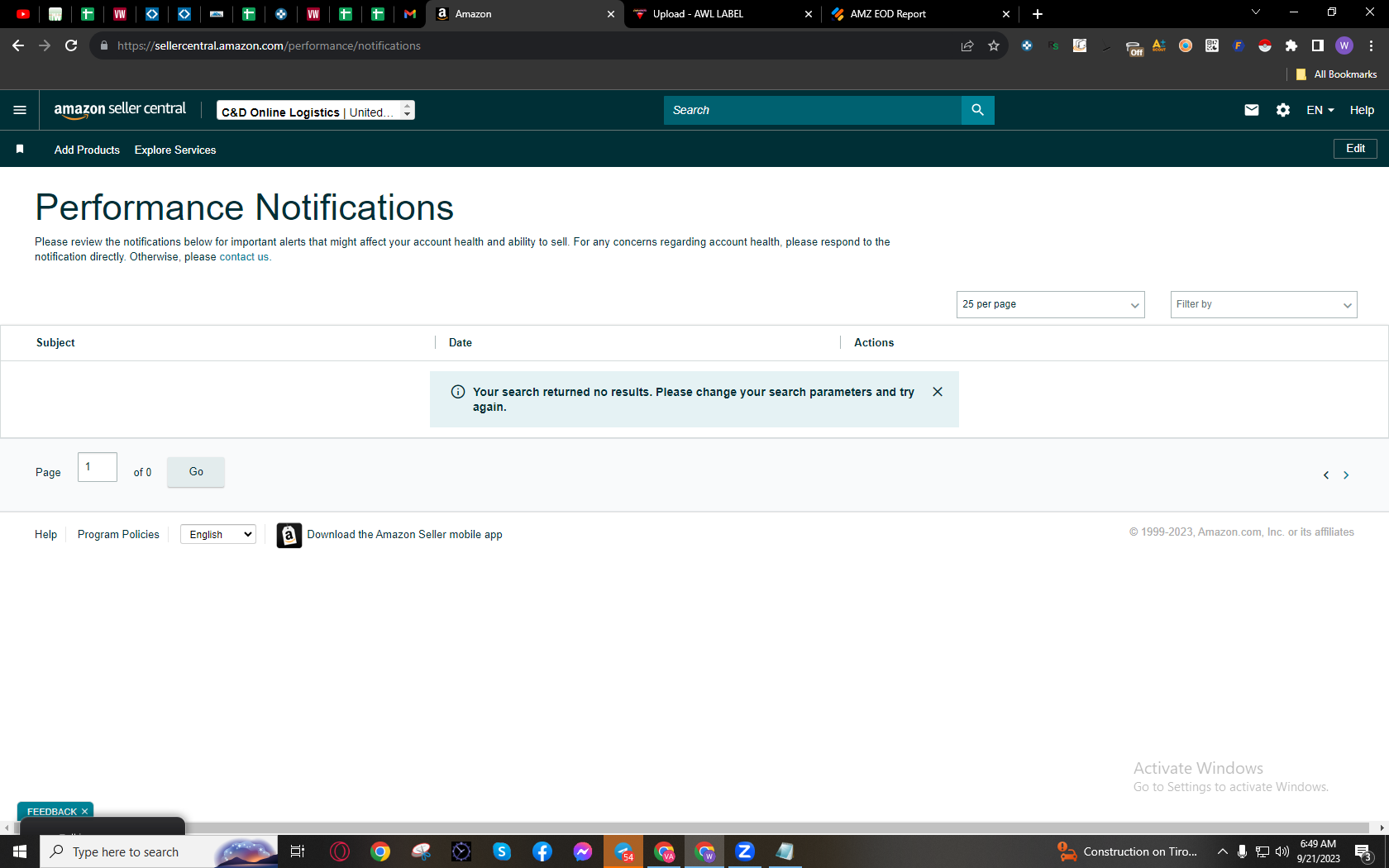Click the page number input box
The height and width of the screenshot is (868, 1389).
pos(98,467)
